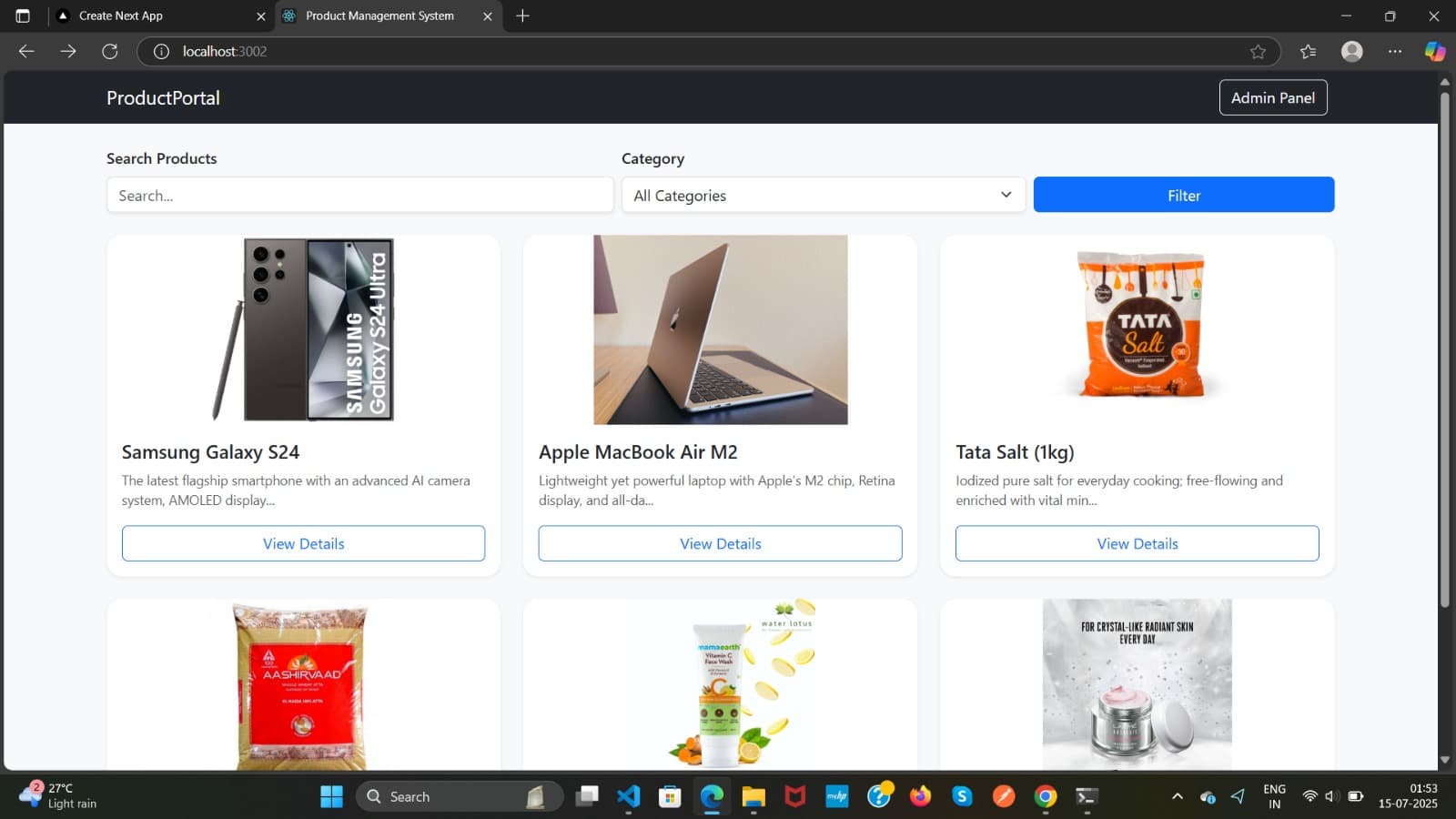This screenshot has width=1456, height=819.
Task: Click the scrollbar down arrow
Action: [x=1444, y=761]
